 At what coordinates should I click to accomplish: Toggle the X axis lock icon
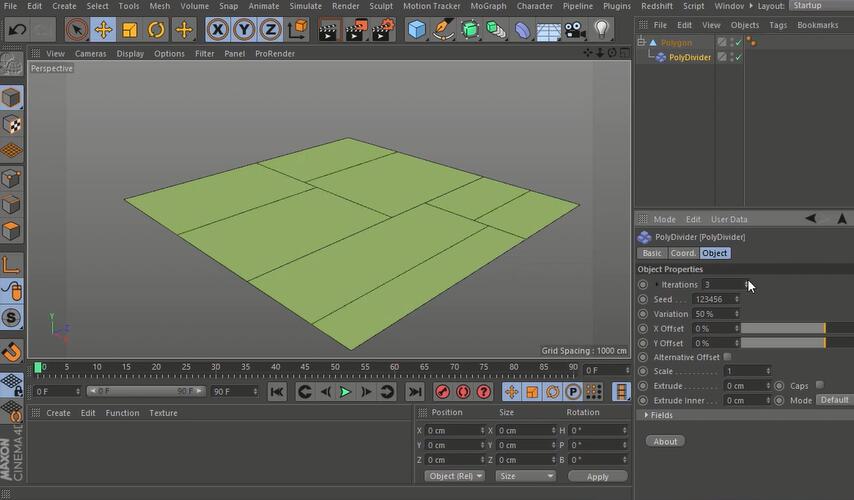click(x=217, y=29)
